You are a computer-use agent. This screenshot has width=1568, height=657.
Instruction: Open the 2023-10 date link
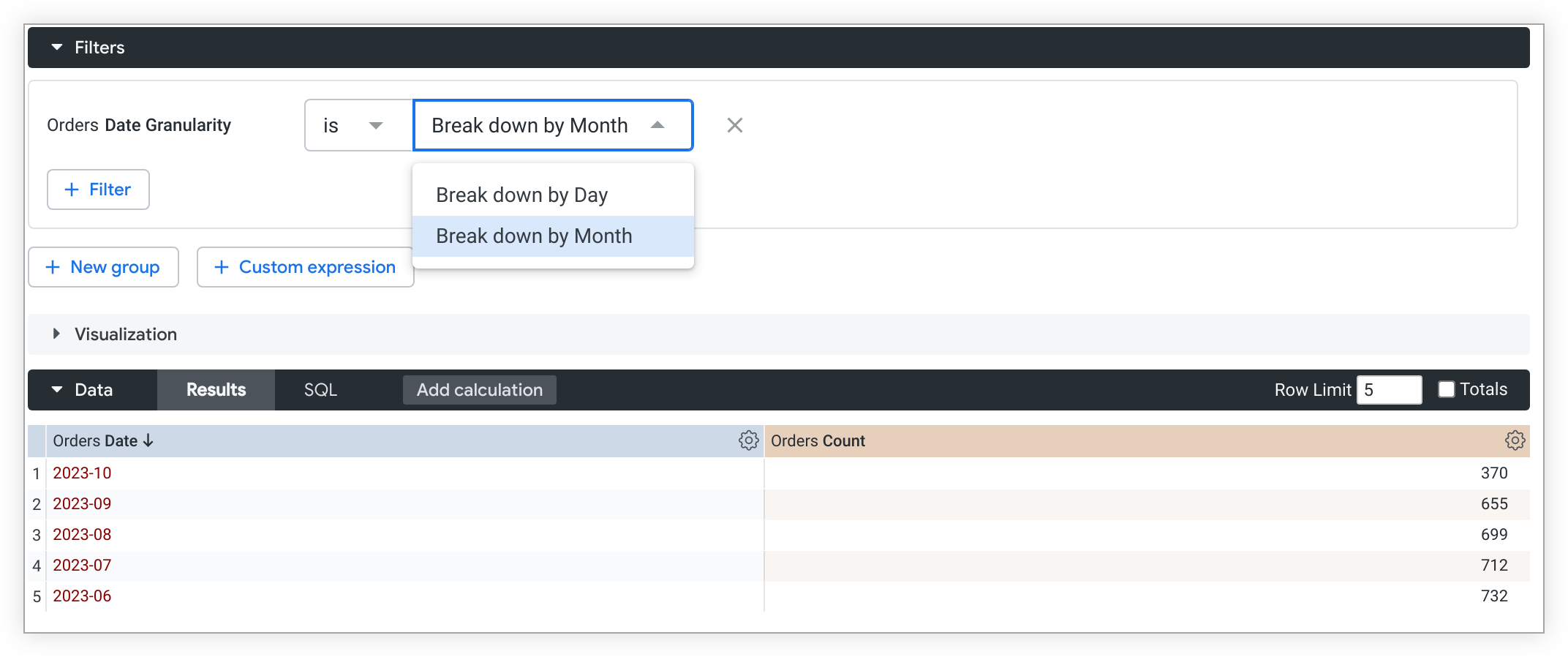[x=82, y=473]
